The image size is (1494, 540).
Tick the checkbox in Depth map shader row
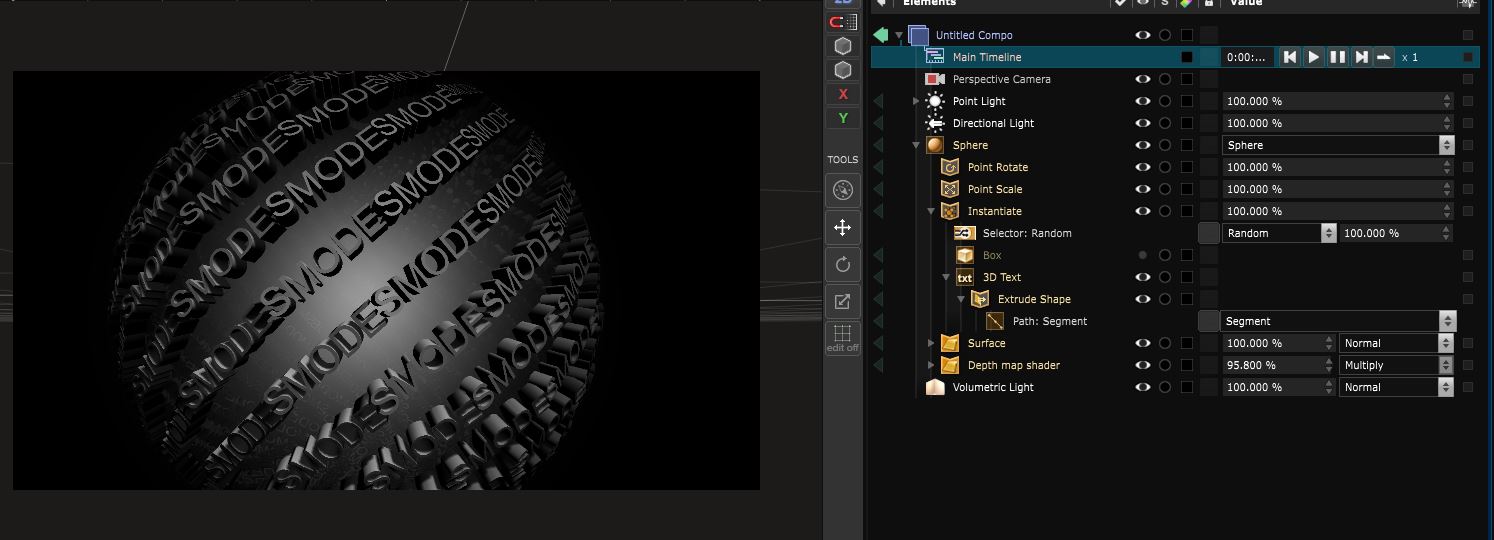pos(1187,365)
